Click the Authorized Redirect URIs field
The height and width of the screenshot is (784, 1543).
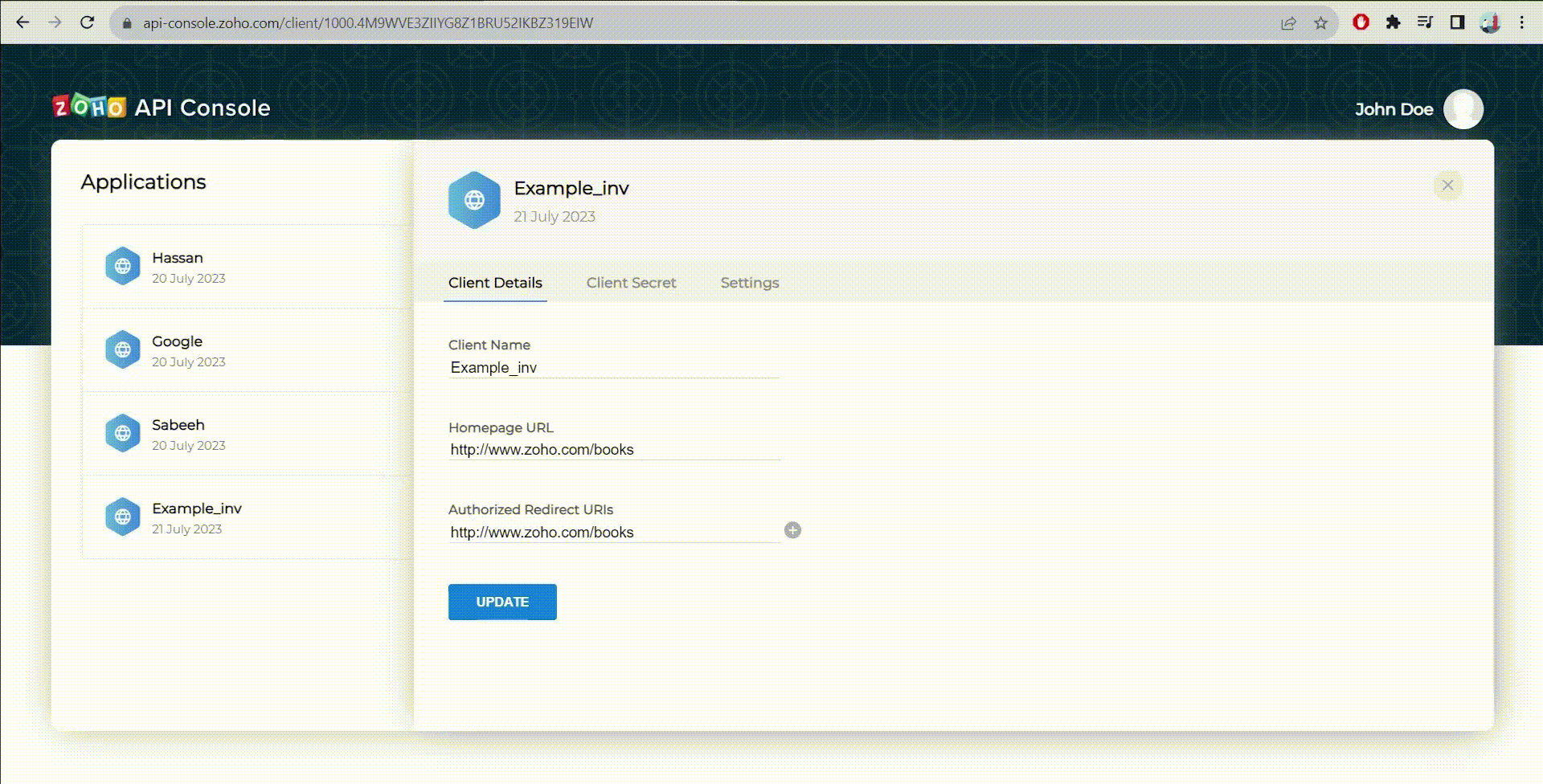click(x=614, y=533)
